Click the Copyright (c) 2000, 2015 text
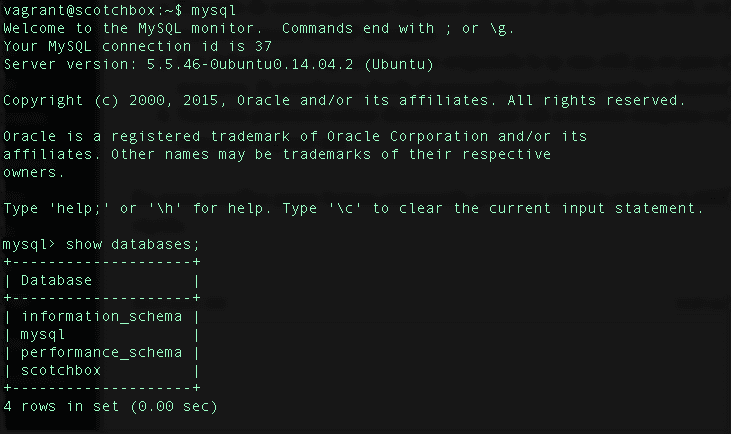This screenshot has width=731, height=434. [x=117, y=100]
